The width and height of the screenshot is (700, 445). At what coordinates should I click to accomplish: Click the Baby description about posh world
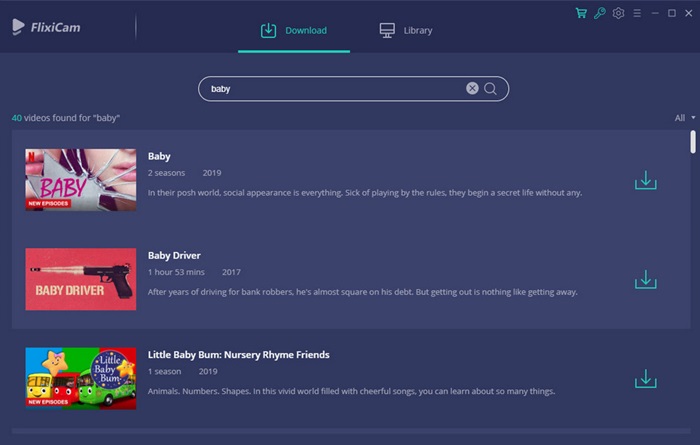click(x=365, y=193)
